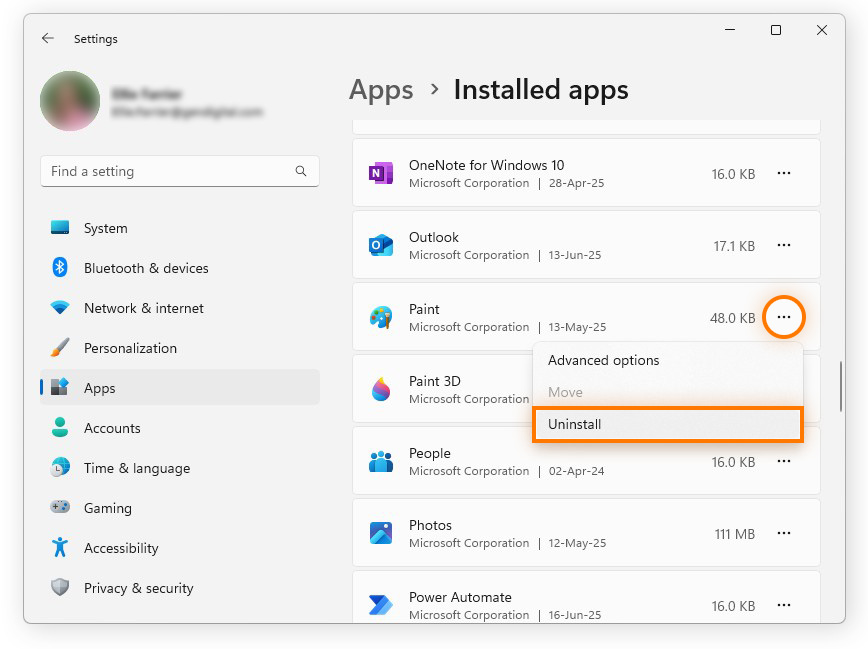
Task: Open more options for People
Action: 783,461
